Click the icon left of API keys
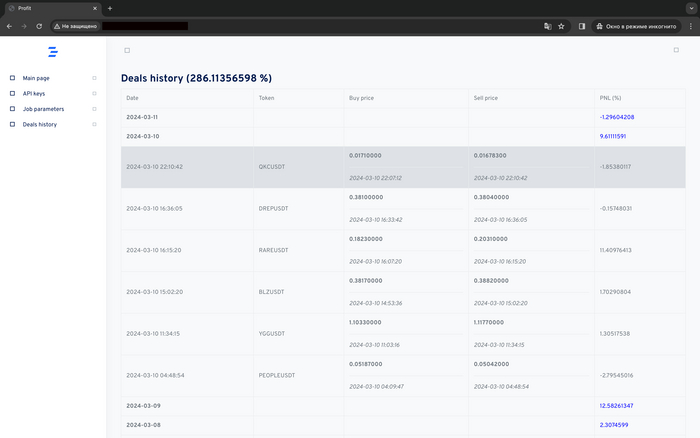 tap(12, 93)
